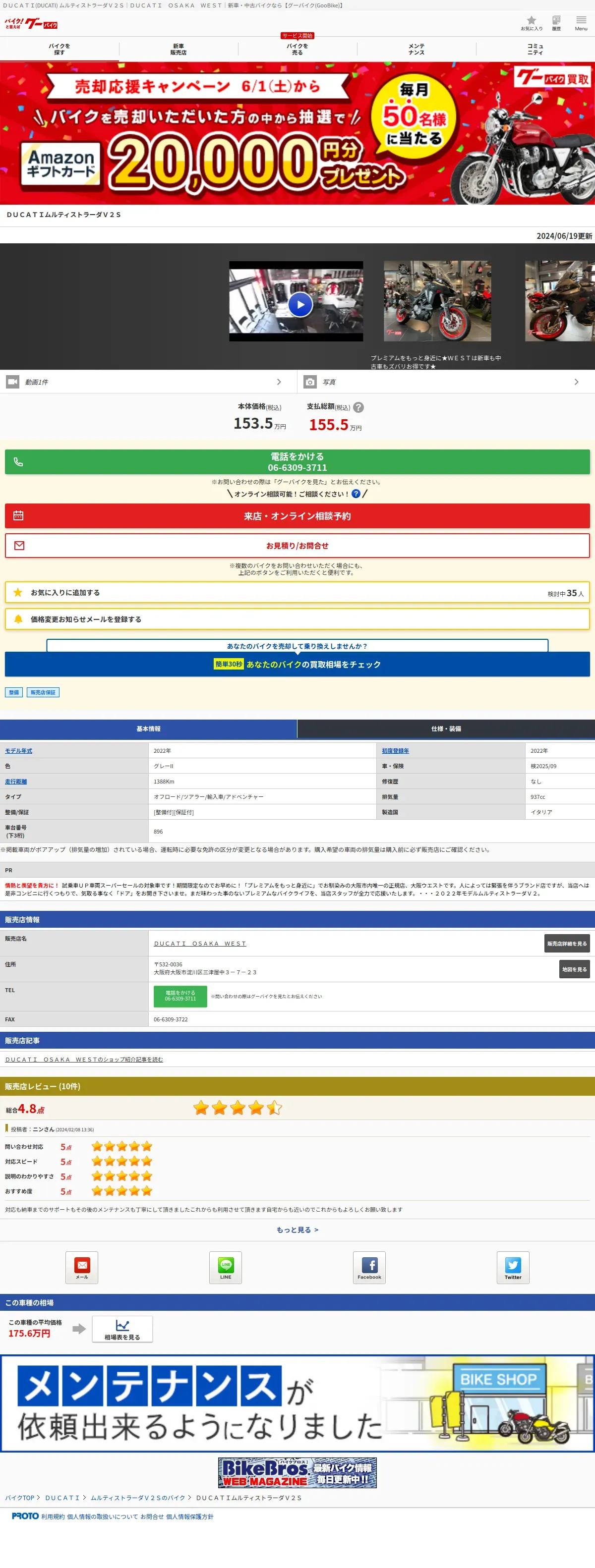Expand the 動画1件 chevron arrow
Screen dimensions: 595x1568
coord(279,382)
